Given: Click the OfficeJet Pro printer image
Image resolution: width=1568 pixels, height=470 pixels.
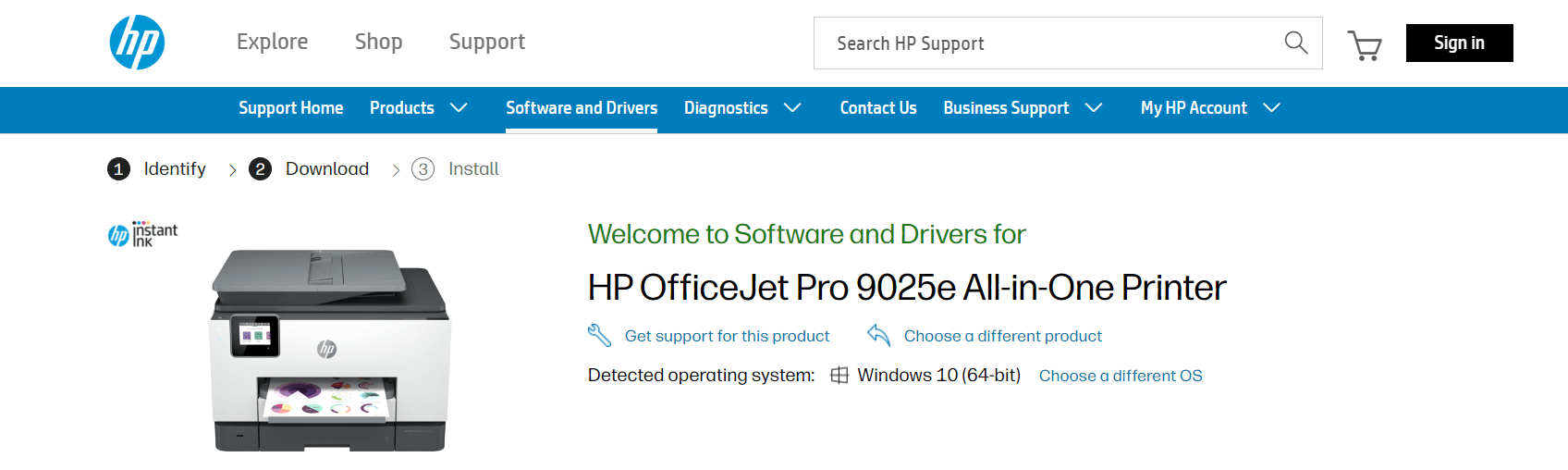Looking at the screenshot, I should (330, 350).
